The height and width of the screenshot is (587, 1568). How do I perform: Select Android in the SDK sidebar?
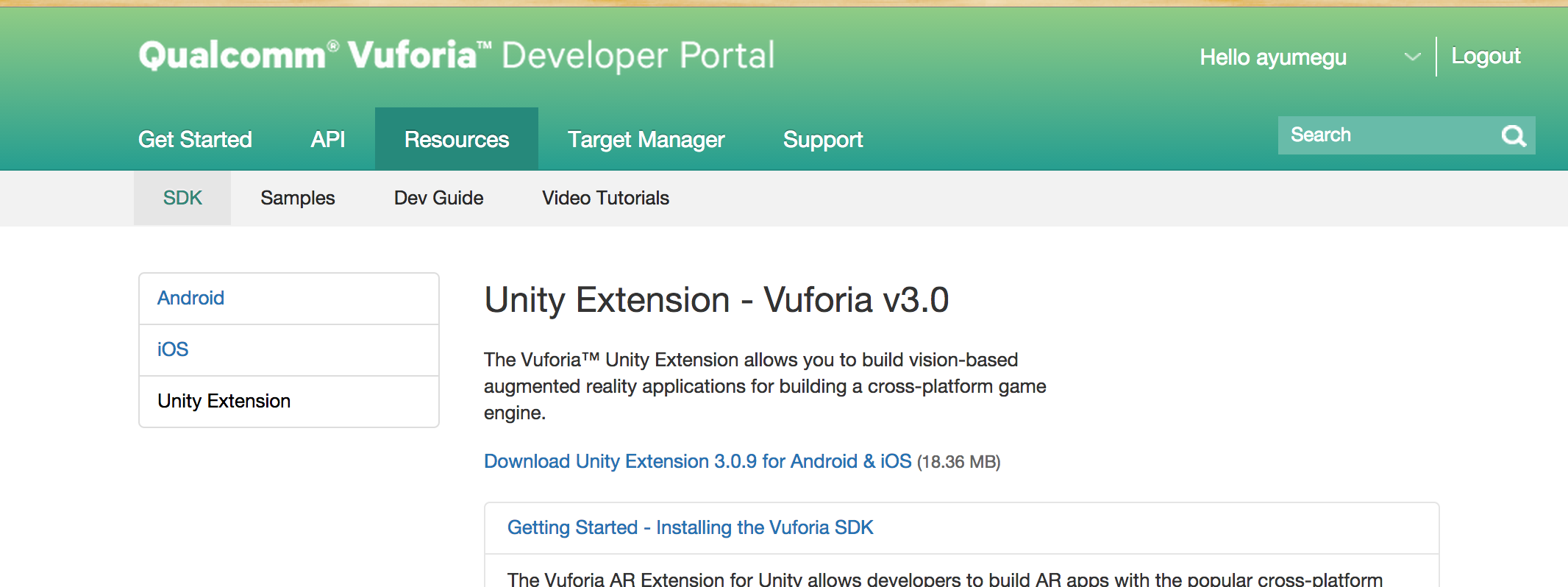(x=289, y=299)
